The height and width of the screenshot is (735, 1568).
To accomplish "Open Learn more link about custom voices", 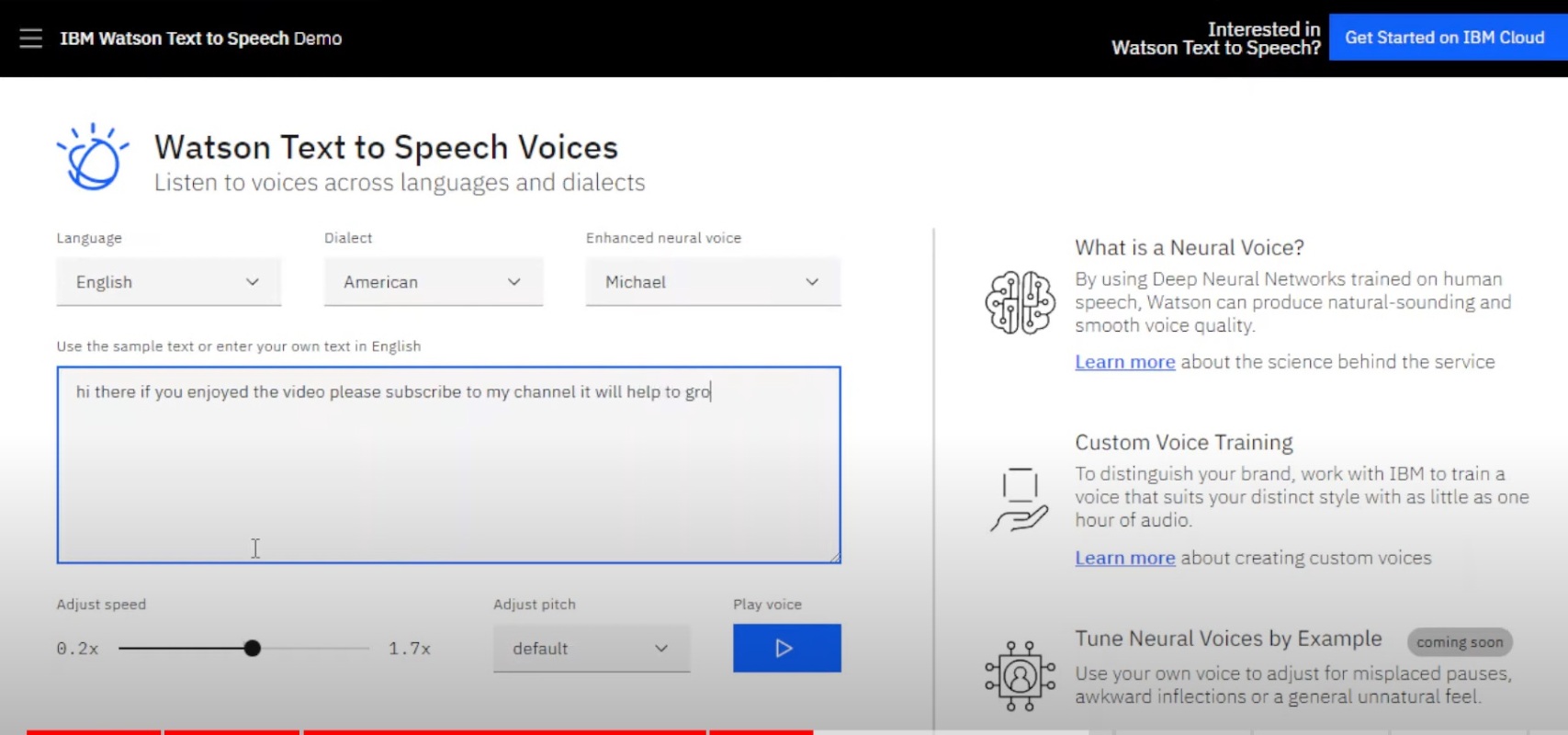I will coord(1125,558).
